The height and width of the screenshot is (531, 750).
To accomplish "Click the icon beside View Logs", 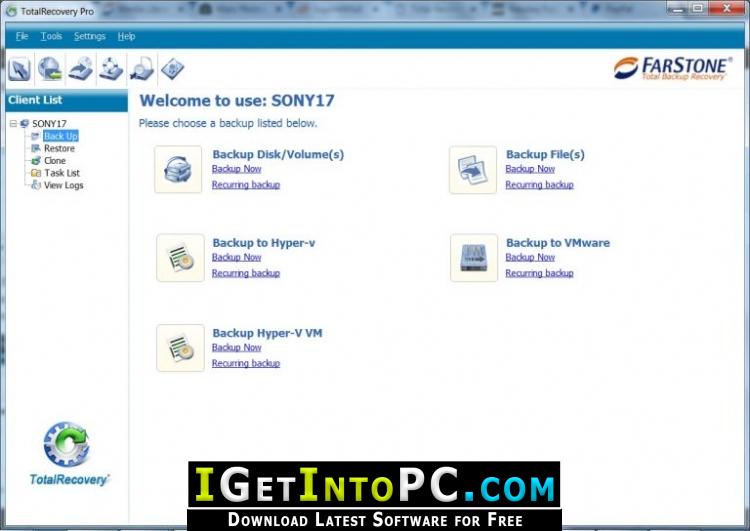I will pyautogui.click(x=35, y=185).
